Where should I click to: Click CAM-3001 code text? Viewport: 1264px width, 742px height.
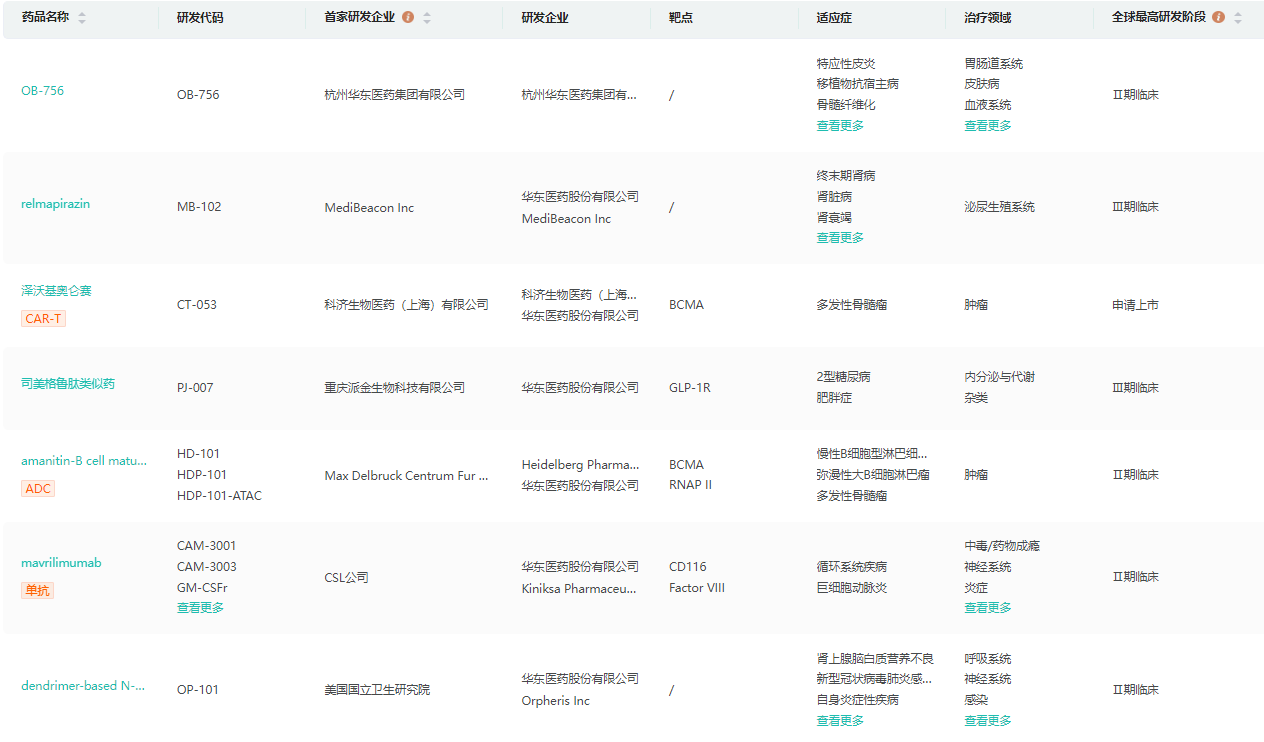coord(207,546)
